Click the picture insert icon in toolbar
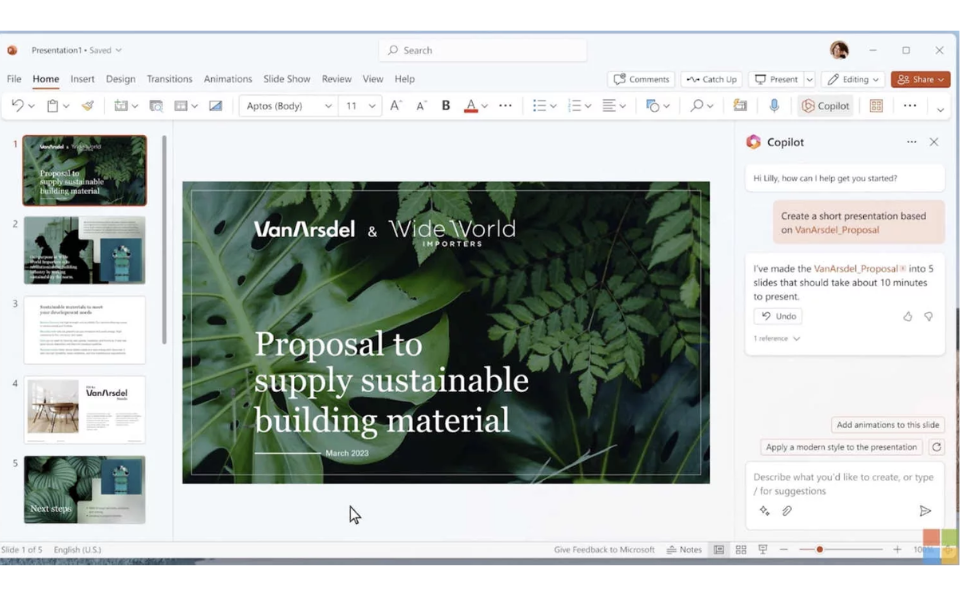 point(216,106)
